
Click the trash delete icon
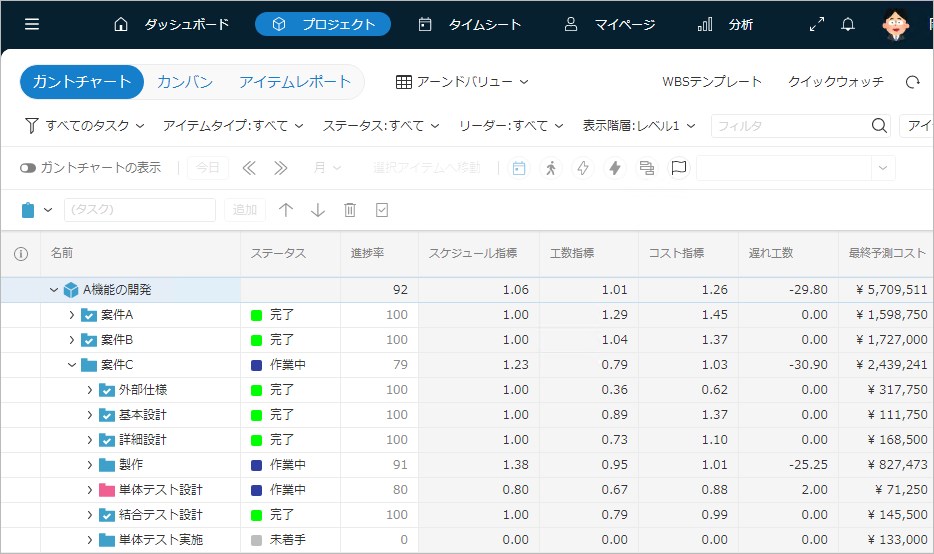tap(350, 210)
